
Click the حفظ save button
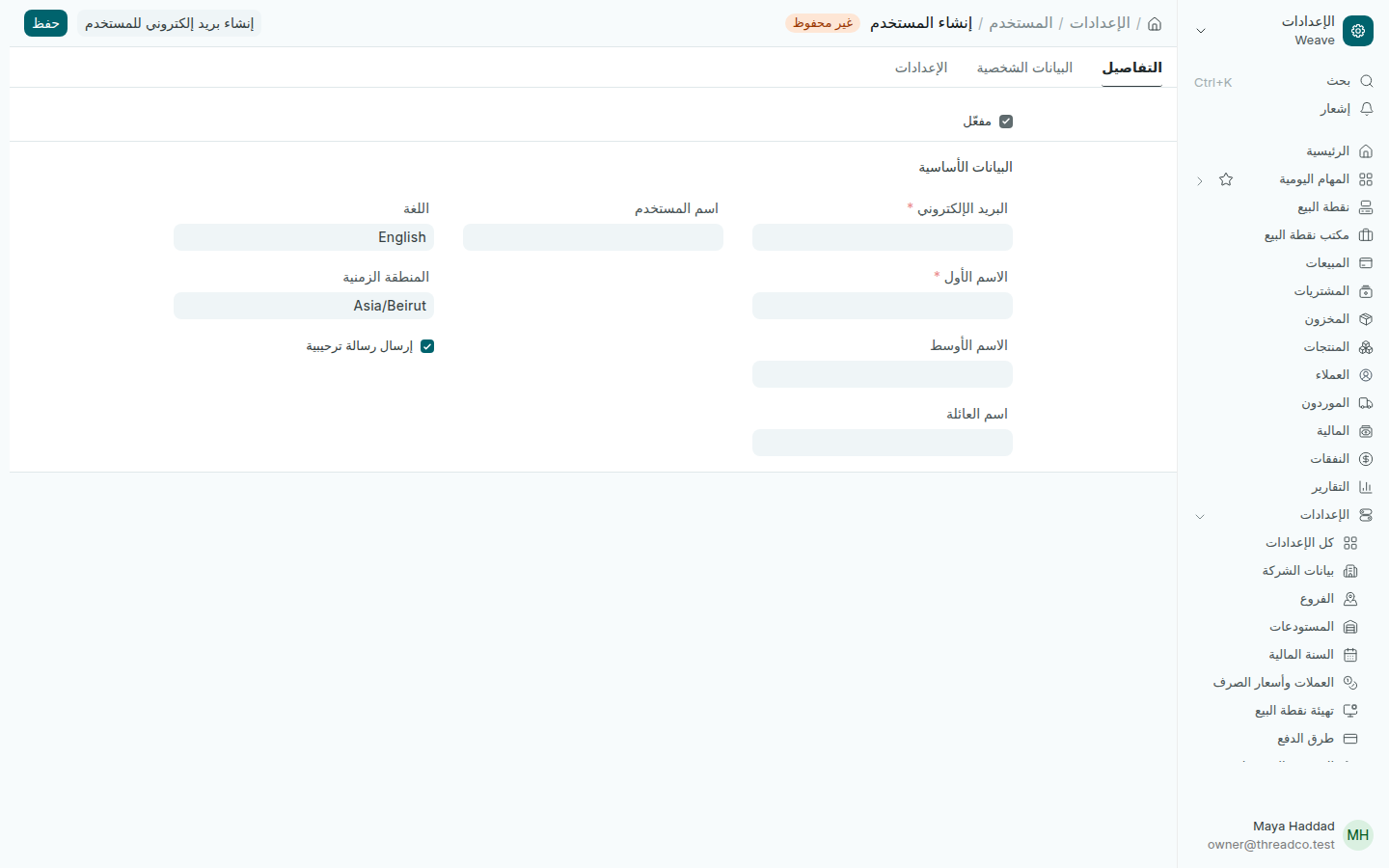click(45, 23)
